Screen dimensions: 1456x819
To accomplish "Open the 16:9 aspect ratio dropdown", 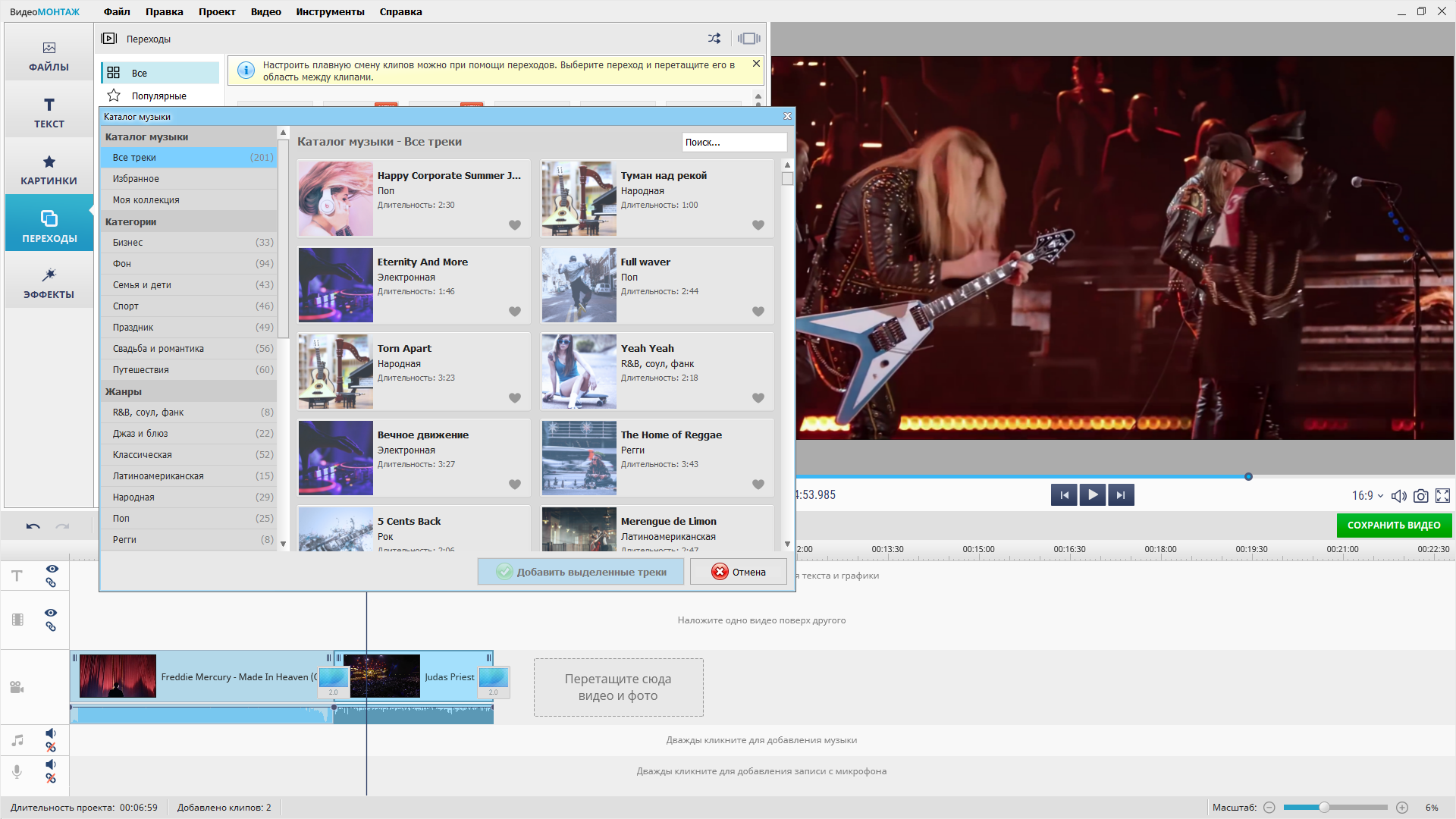I will coord(1367,496).
